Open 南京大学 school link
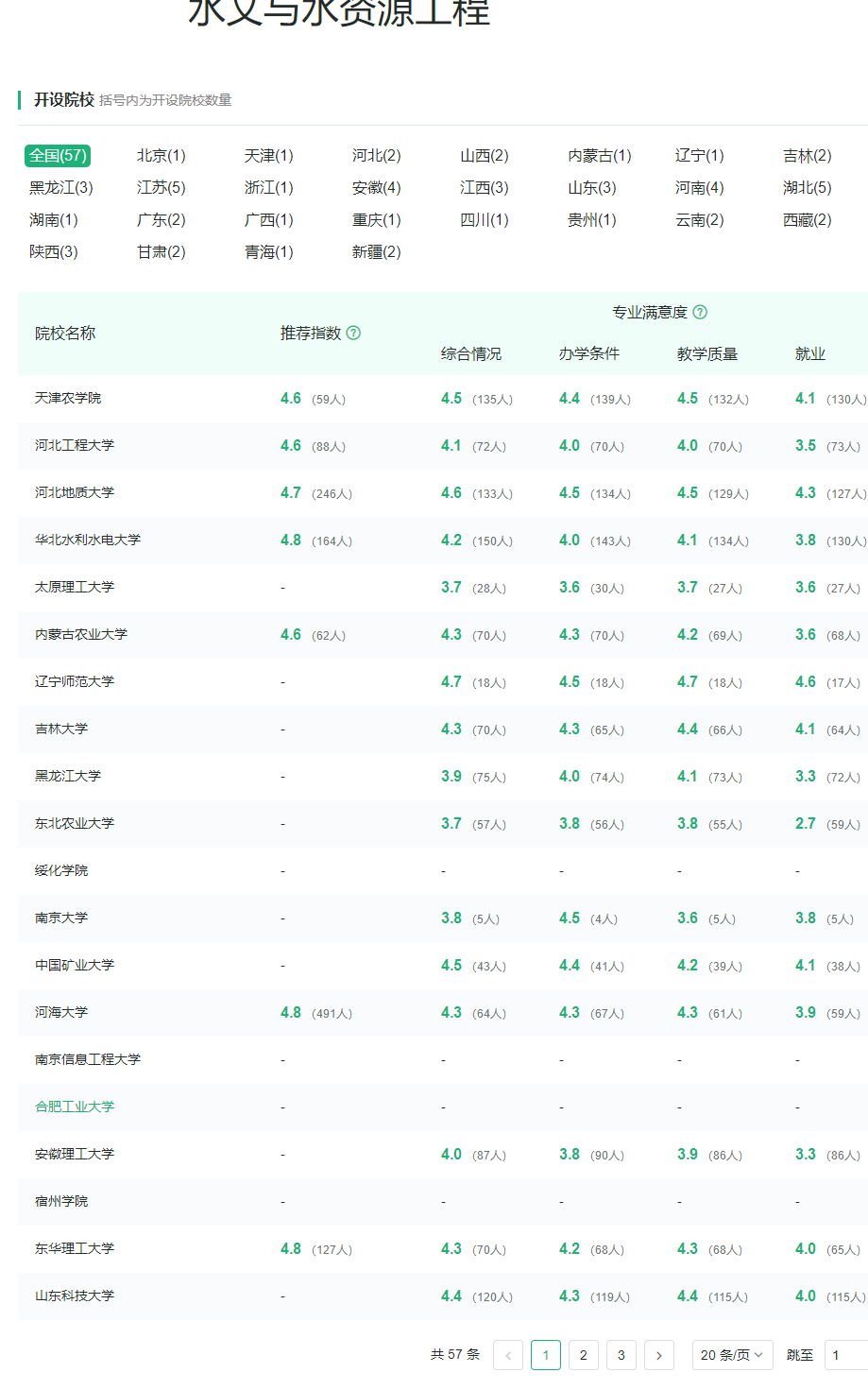868x1390 pixels. tap(61, 918)
